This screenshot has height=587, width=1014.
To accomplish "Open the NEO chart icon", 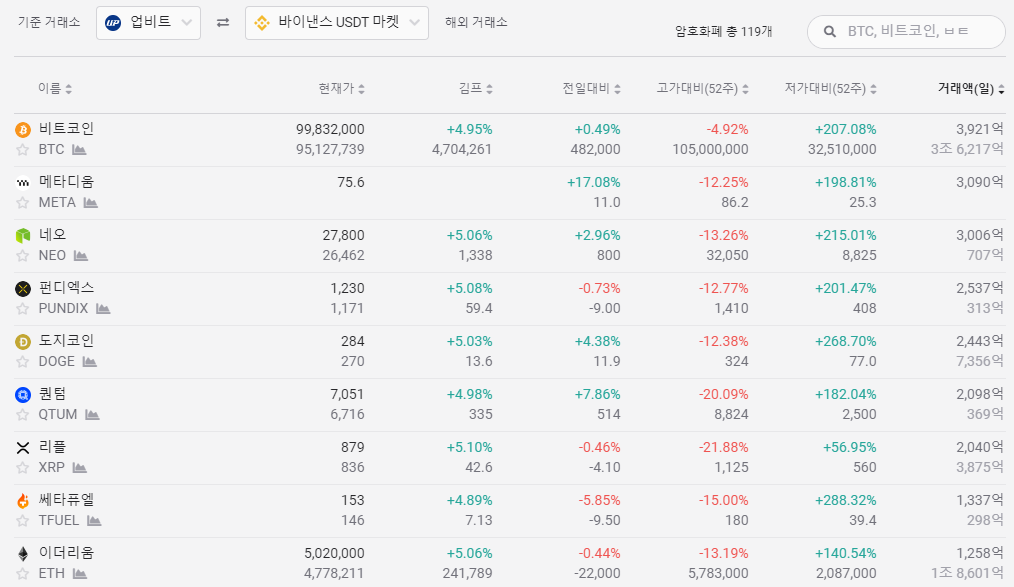I will (x=81, y=256).
